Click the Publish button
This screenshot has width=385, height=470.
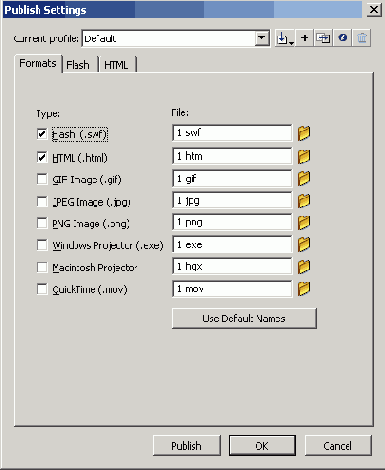tap(187, 445)
